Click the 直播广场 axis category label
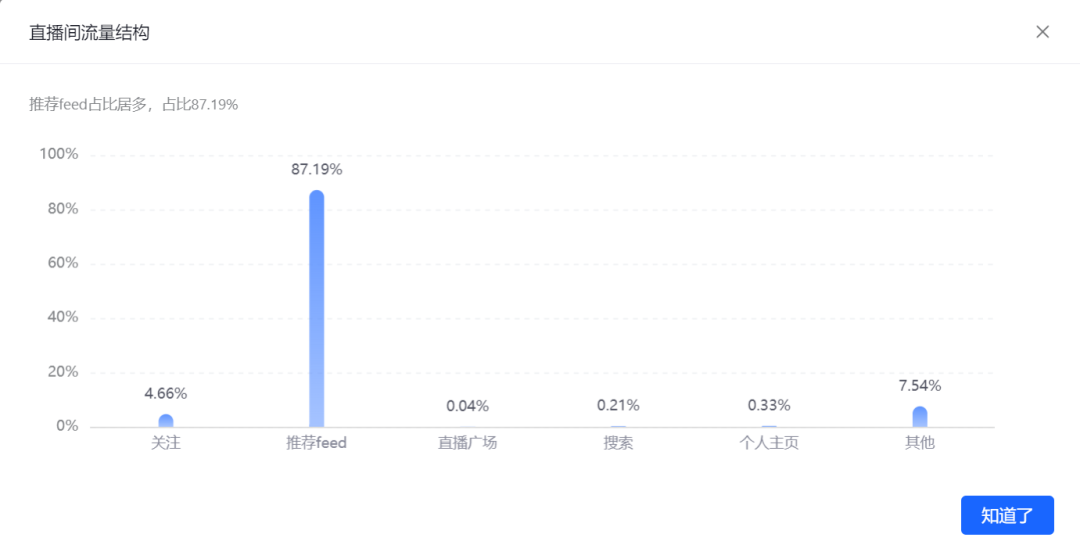Viewport: 1080px width, 559px height. click(x=468, y=443)
